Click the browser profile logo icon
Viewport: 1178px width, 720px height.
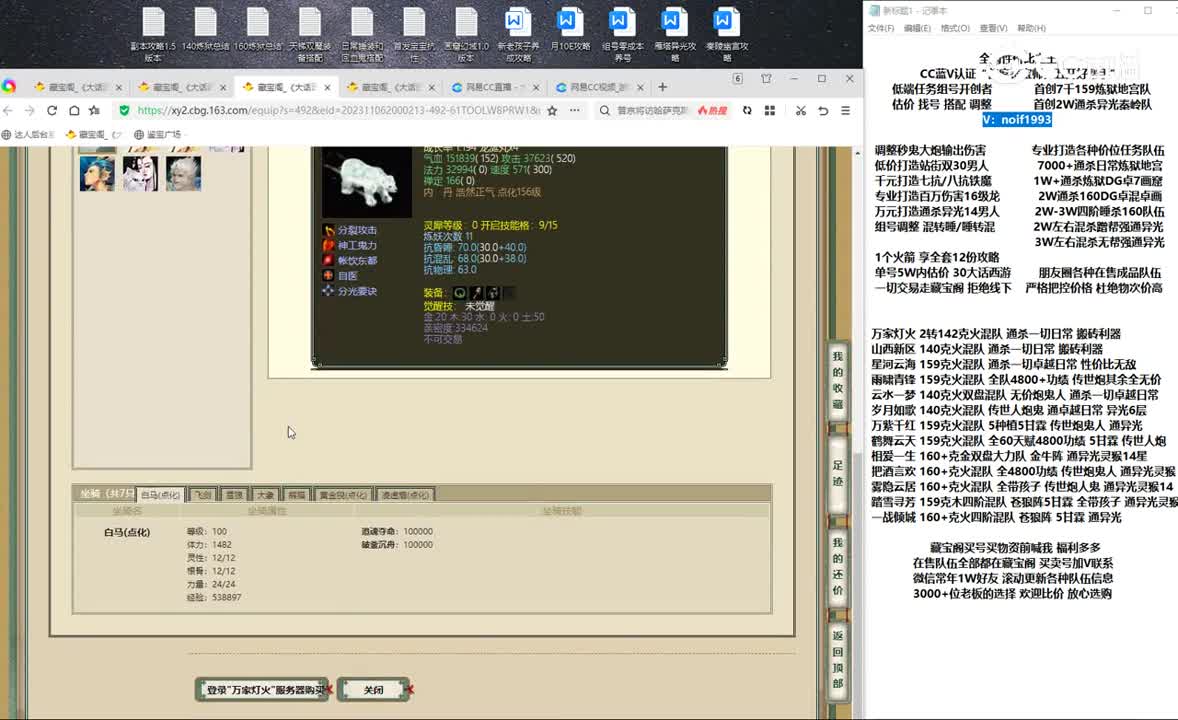[9, 86]
